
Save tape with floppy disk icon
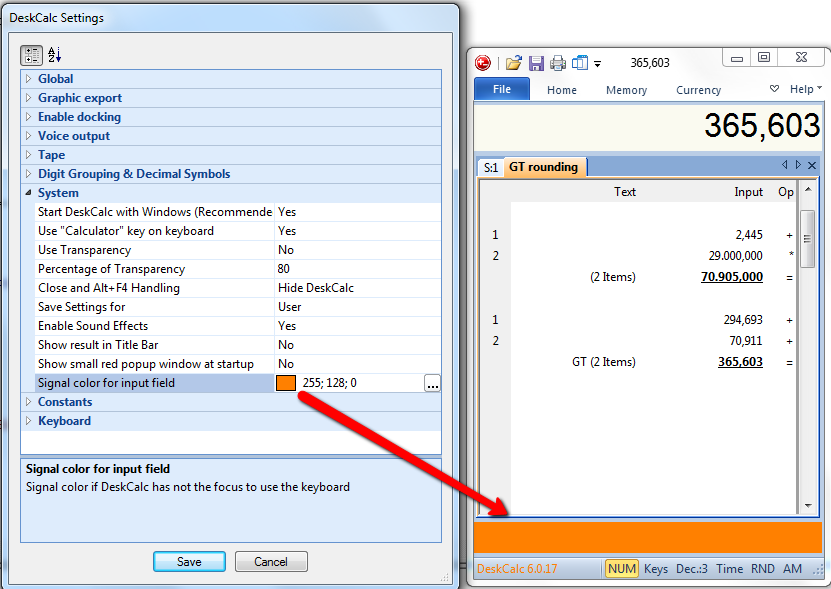(x=536, y=63)
